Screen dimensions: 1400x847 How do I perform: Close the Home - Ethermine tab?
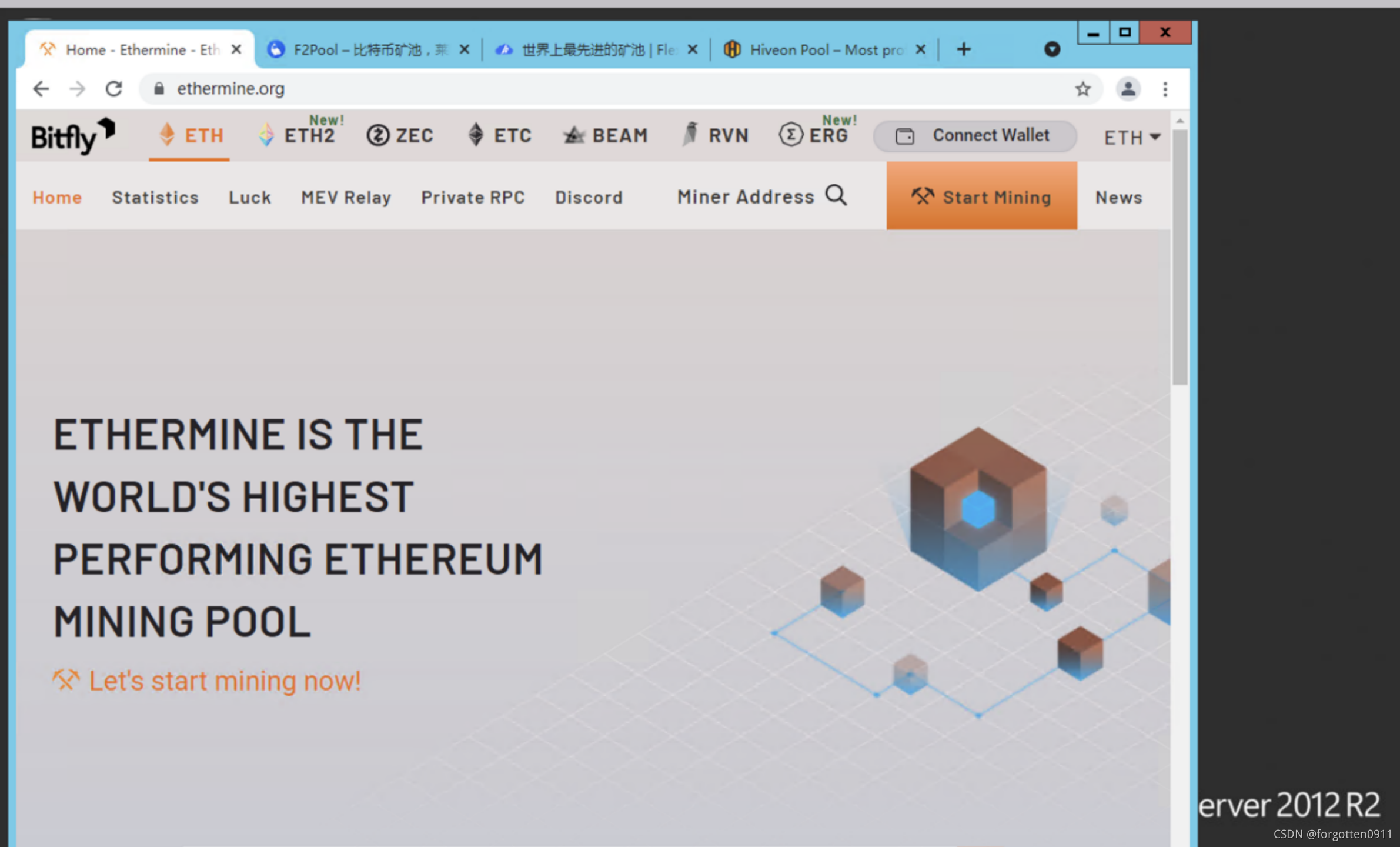236,49
